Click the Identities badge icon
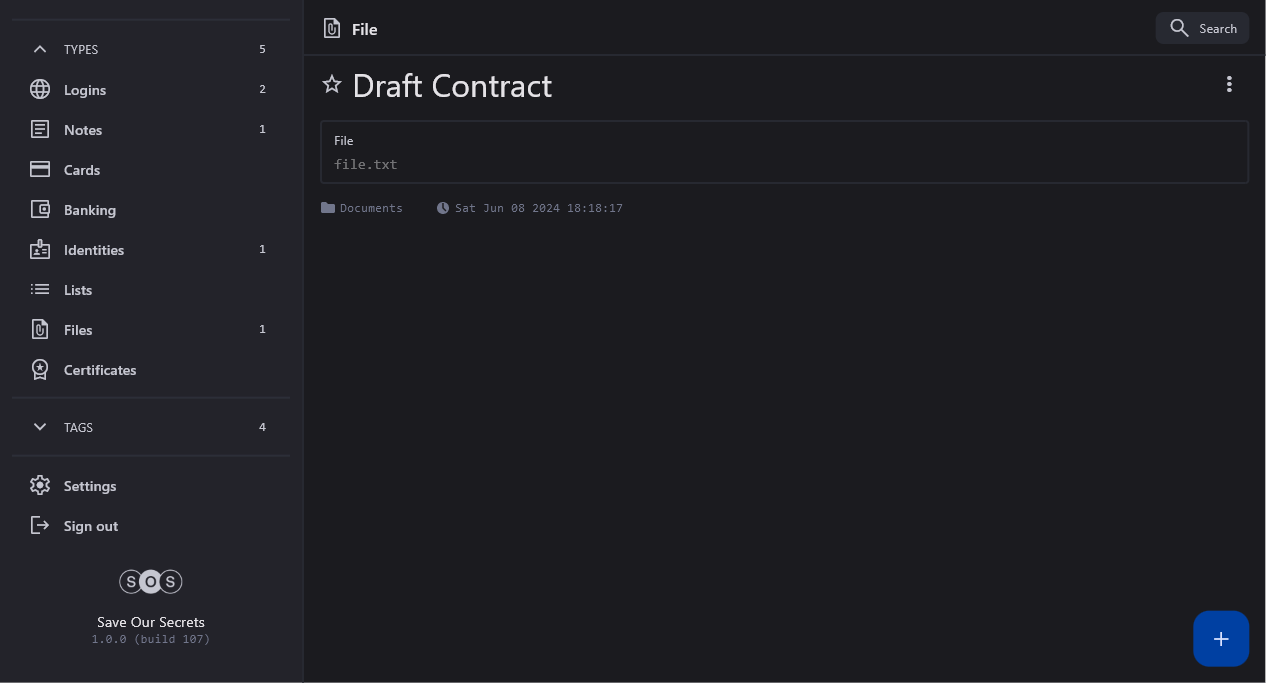Viewport: 1266px width, 683px height. coord(40,250)
